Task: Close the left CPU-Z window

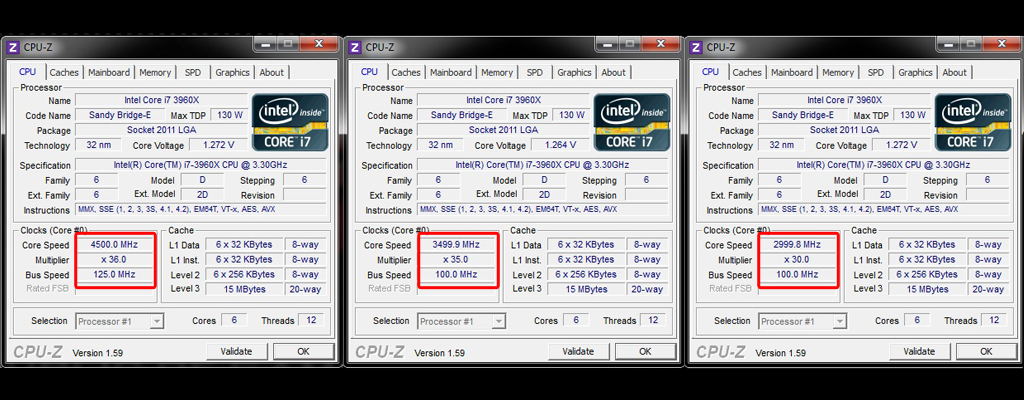Action: point(319,44)
